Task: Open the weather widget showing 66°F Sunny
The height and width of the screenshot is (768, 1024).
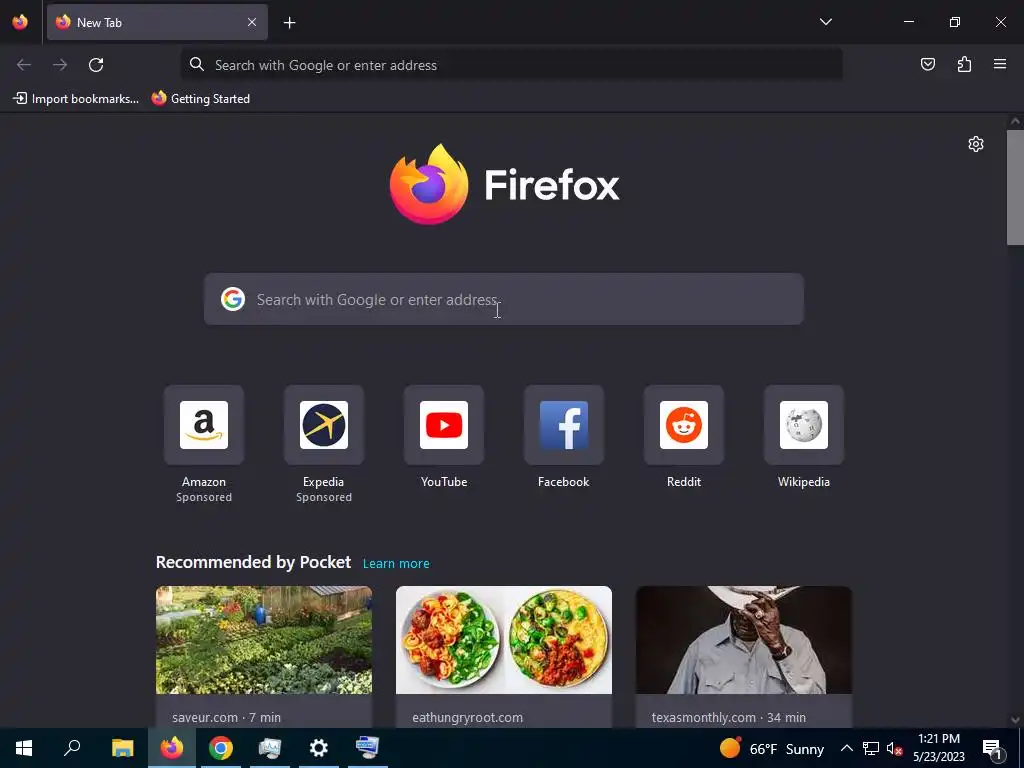Action: [x=772, y=748]
